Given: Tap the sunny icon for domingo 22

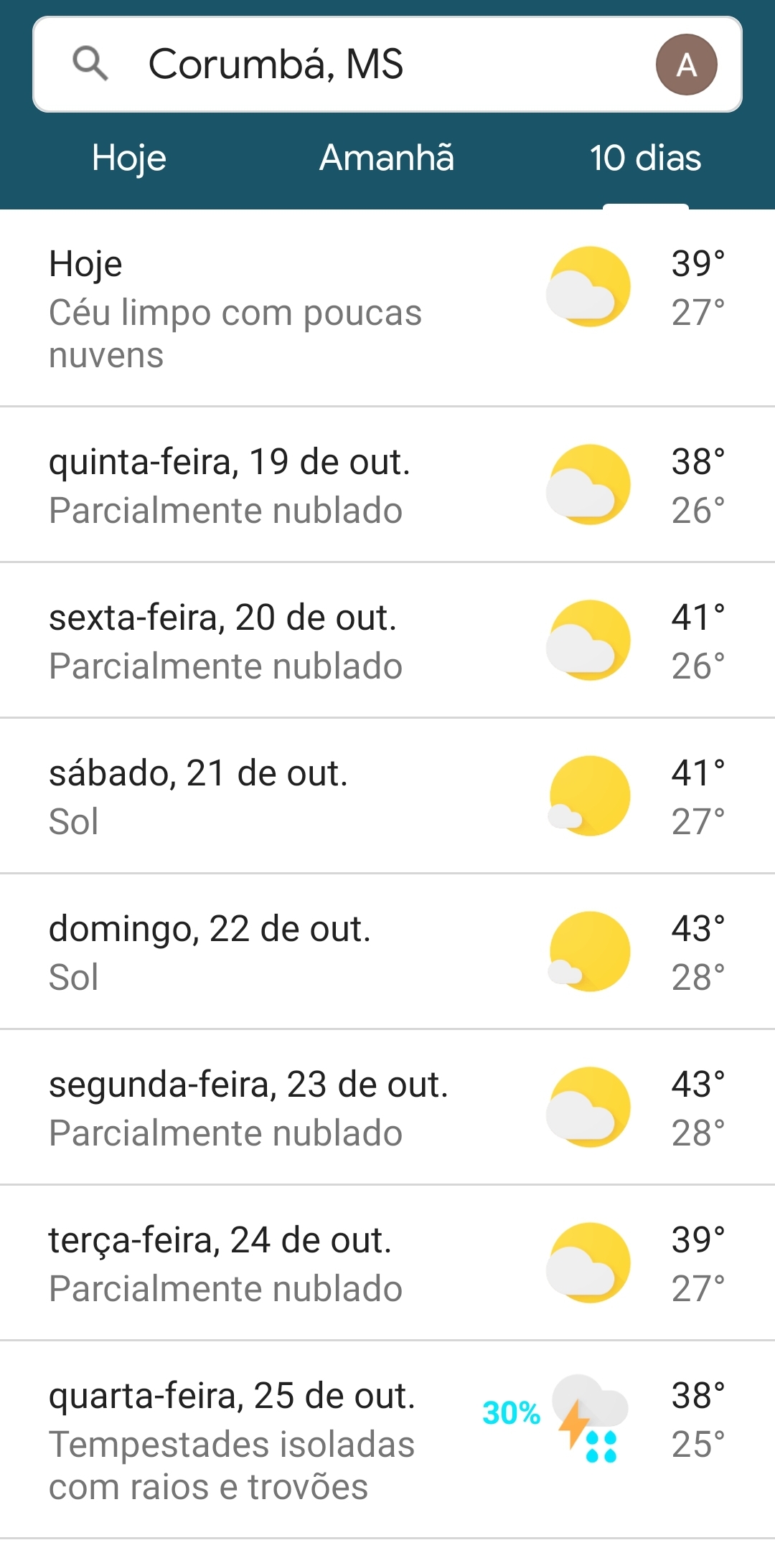Looking at the screenshot, I should (588, 952).
